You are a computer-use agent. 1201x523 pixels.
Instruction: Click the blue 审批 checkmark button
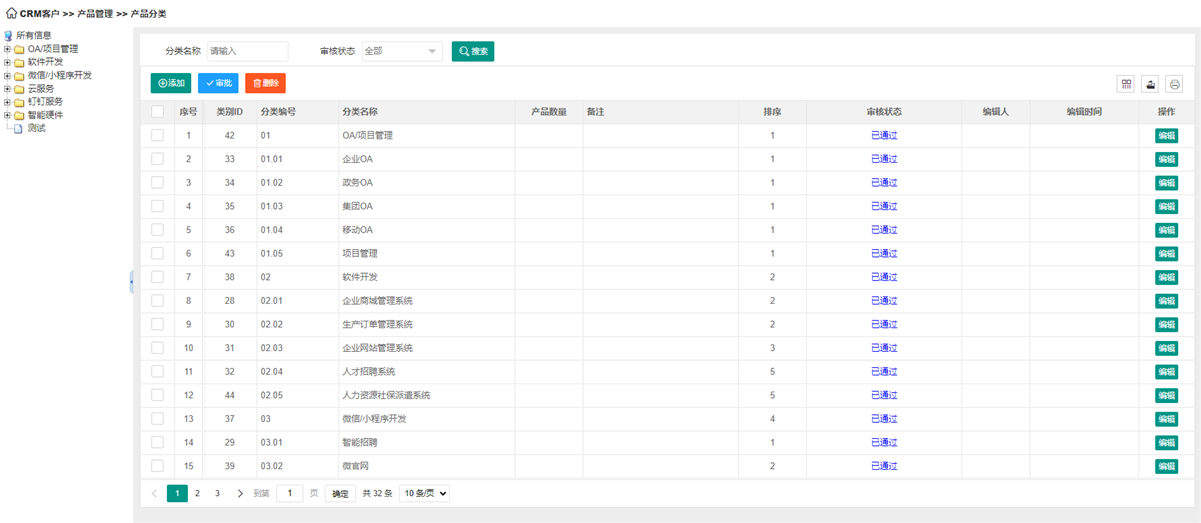218,83
